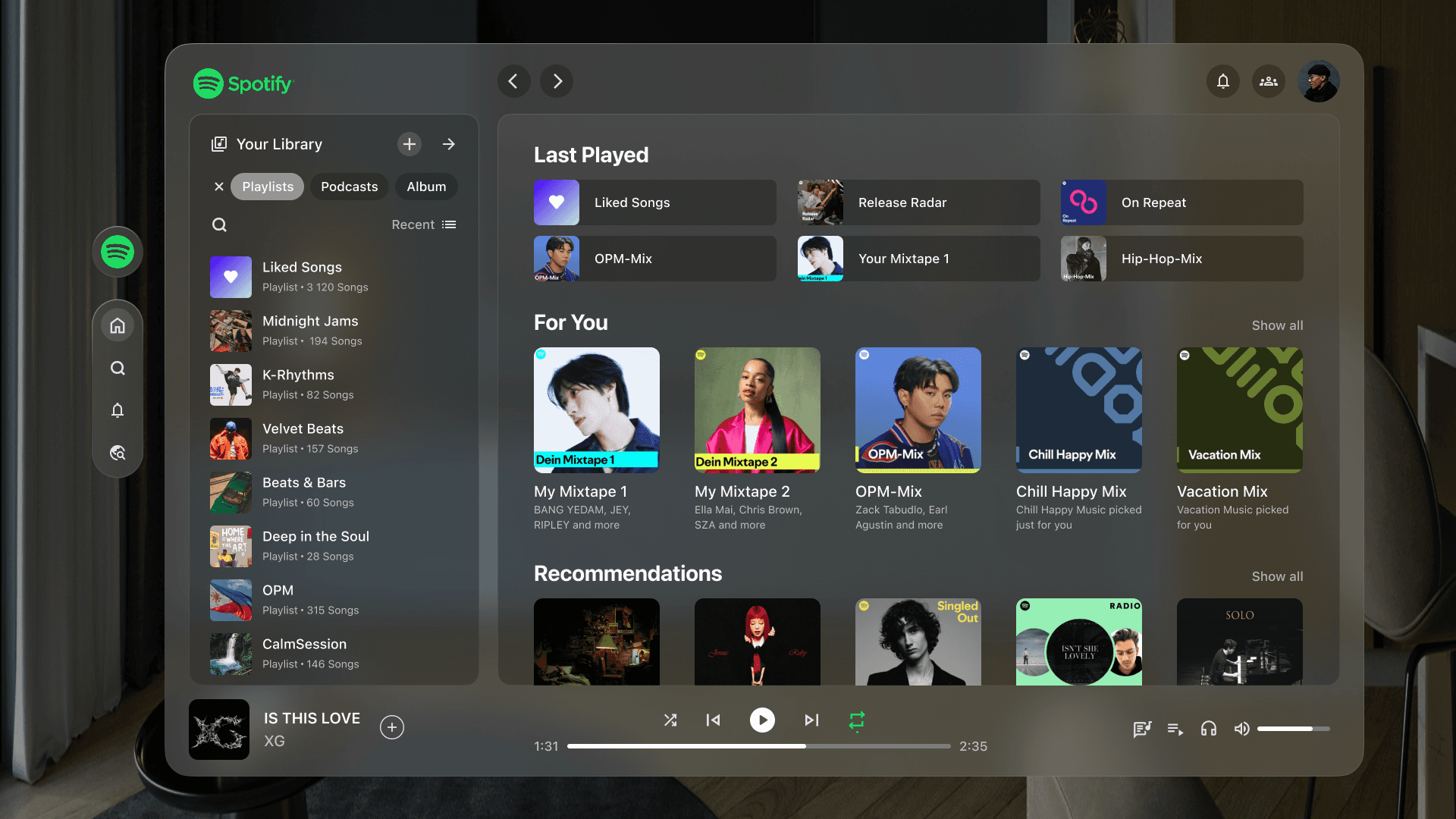1456x819 pixels.
Task: Open Hip-Hop-Mix tile
Action: 1182,259
